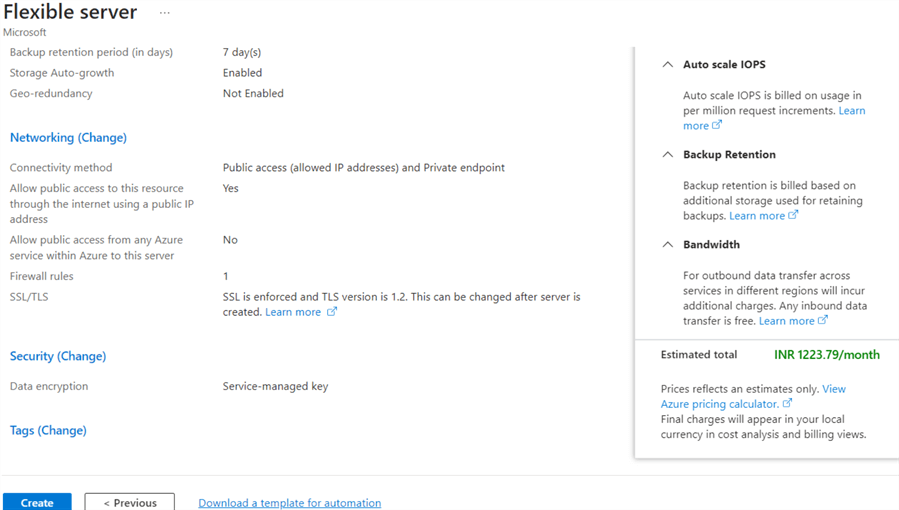Click external link icon in Bandwidth section

823,320
